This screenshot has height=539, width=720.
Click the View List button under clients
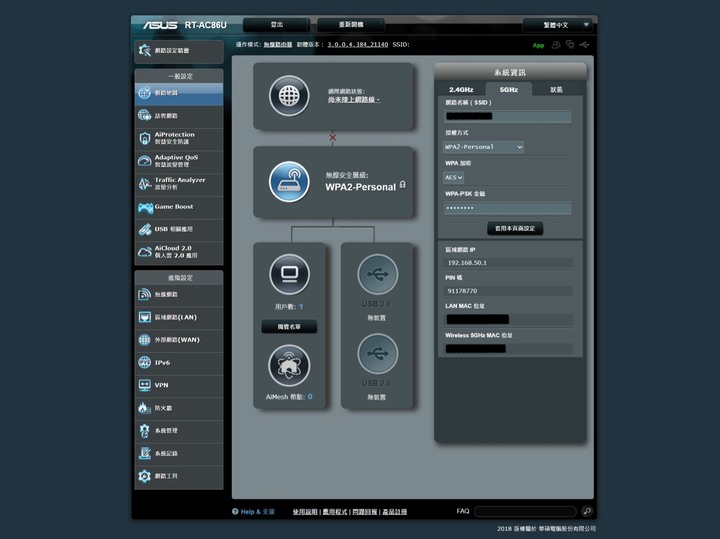tap(289, 327)
